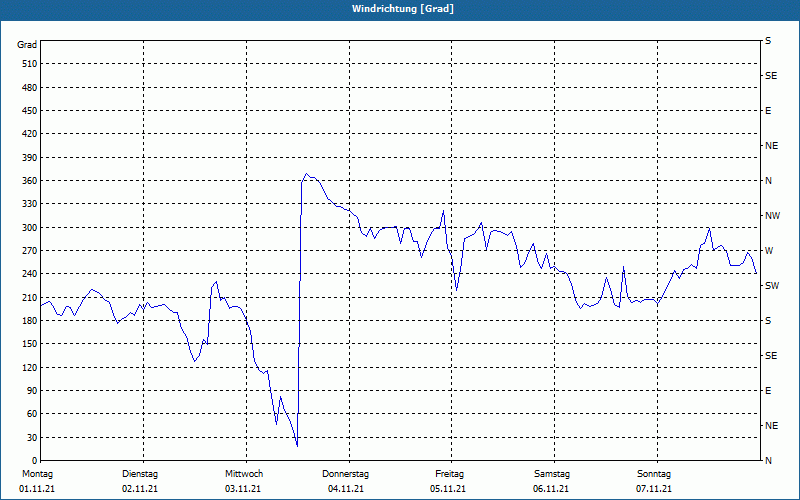Screen dimensions: 800x500
Task: Choose the 60 degree axis label
Action: [31, 414]
